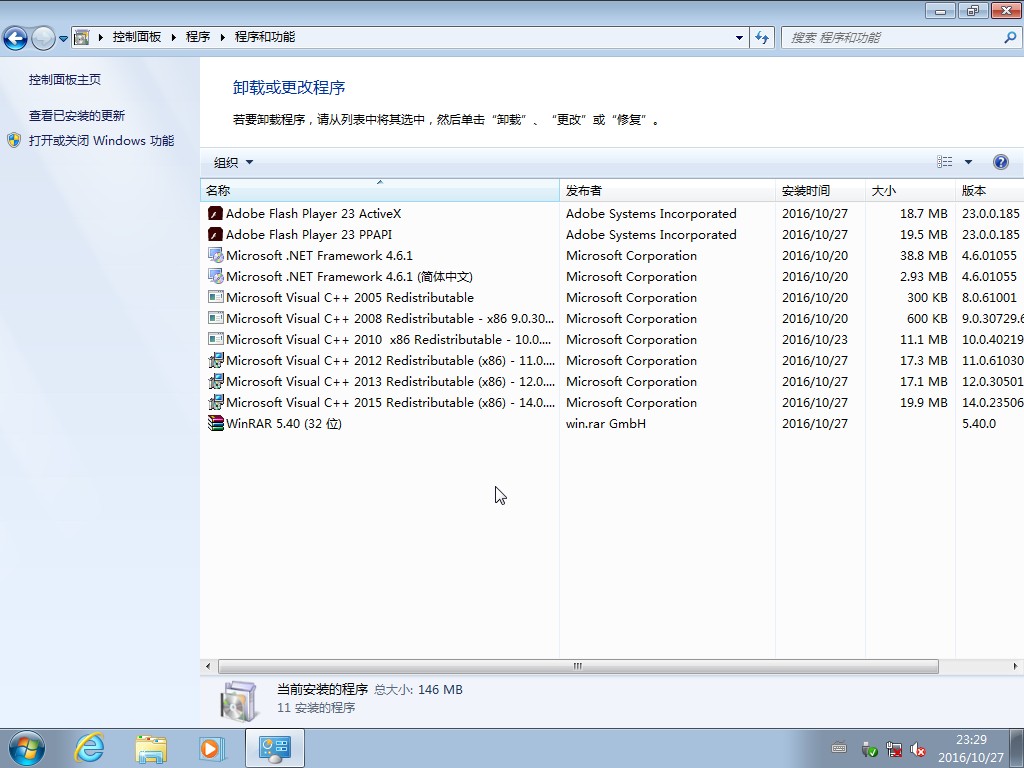Expand the arrow after 控制面板 breadcrumb
1024x768 pixels.
[174, 37]
